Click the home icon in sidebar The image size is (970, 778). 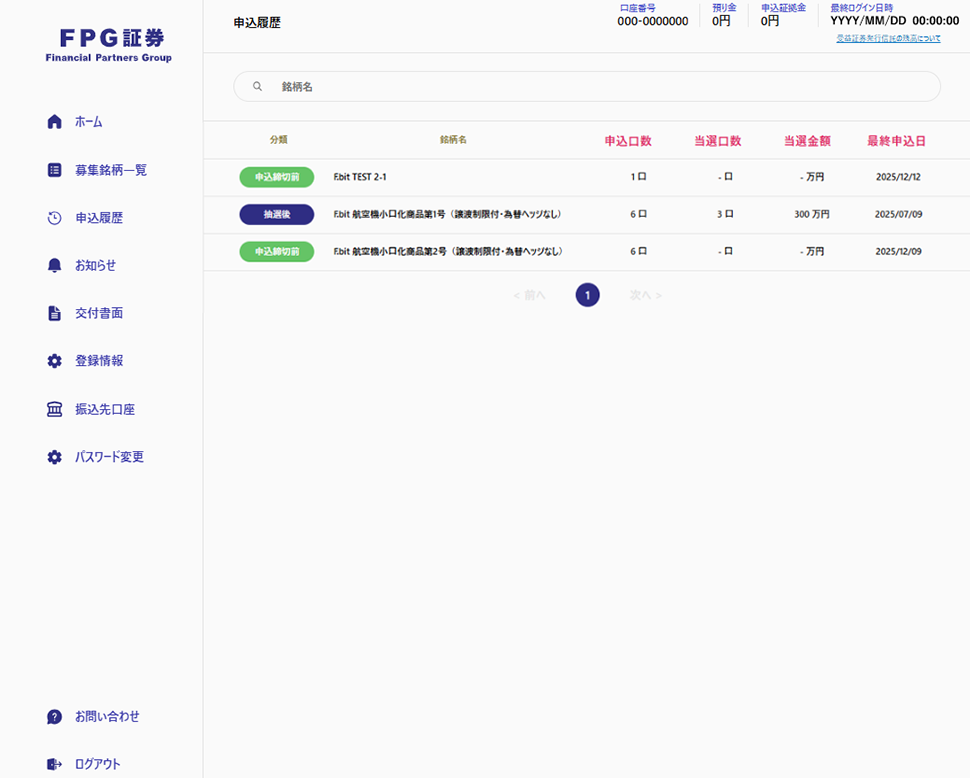[x=54, y=122]
